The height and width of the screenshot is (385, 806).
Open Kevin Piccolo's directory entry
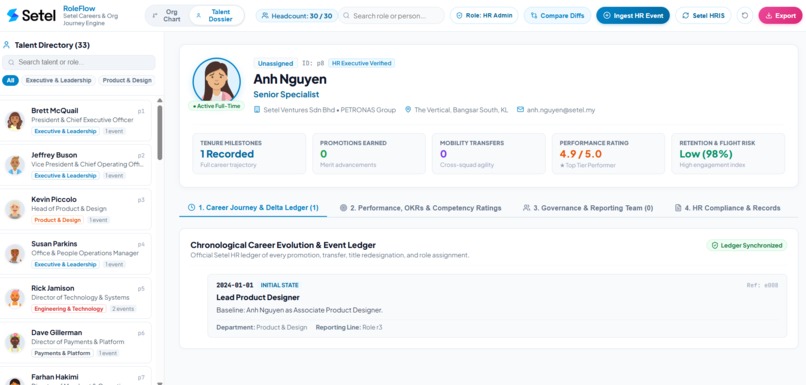(x=76, y=209)
